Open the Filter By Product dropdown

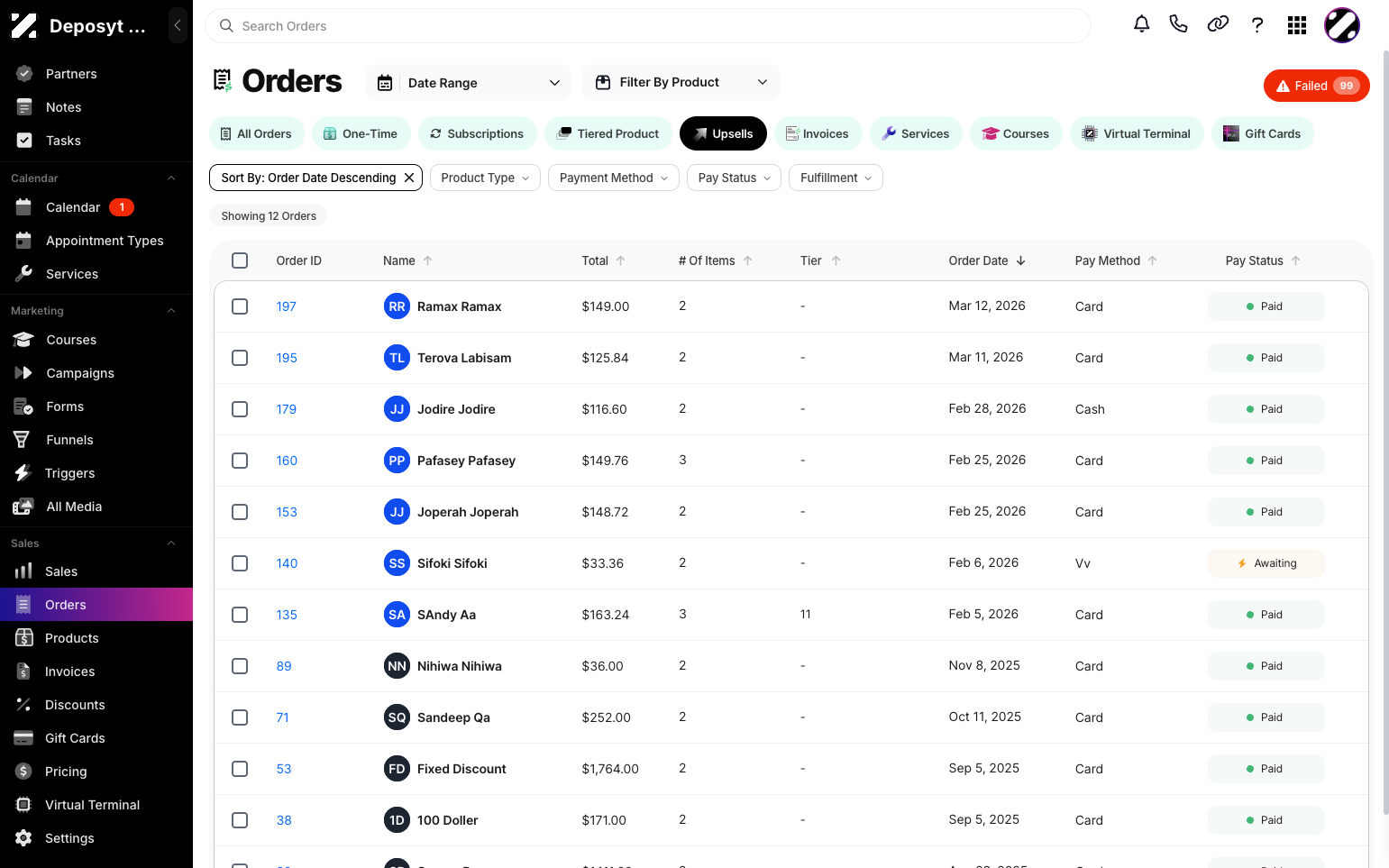[x=681, y=82]
